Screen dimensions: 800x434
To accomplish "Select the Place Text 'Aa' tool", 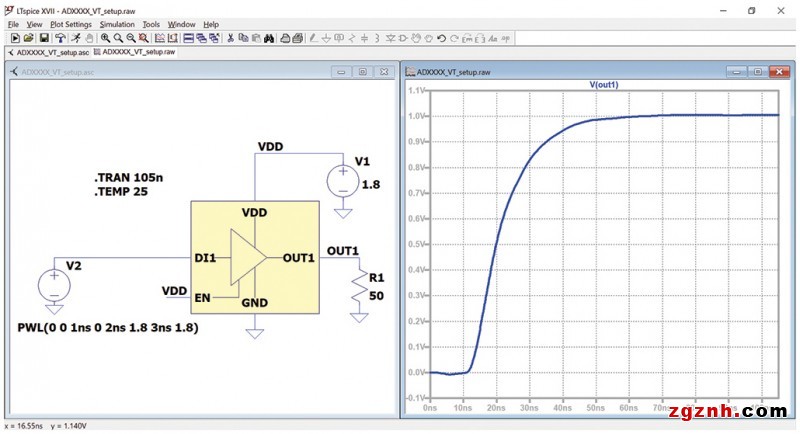I will 492,38.
